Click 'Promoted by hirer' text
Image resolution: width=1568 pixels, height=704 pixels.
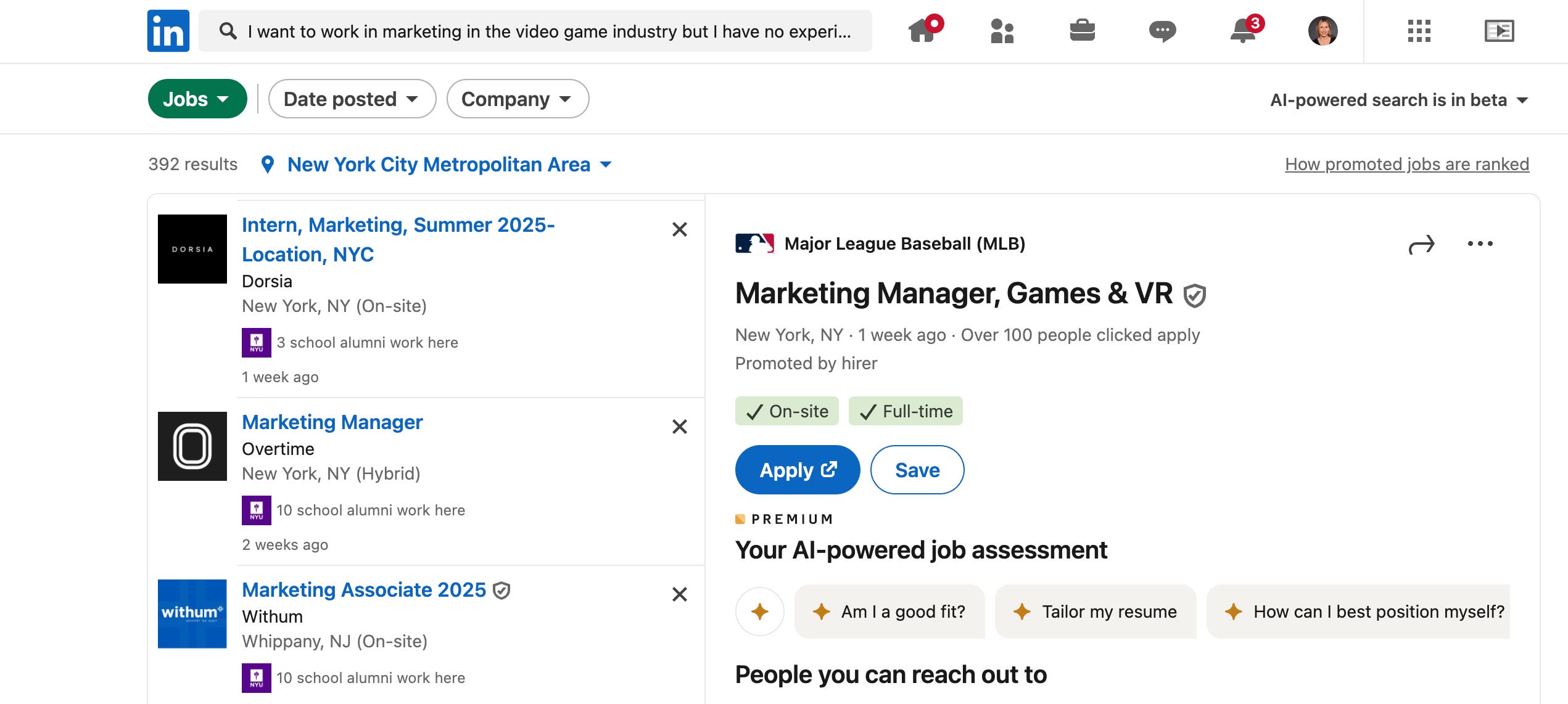pos(806,364)
